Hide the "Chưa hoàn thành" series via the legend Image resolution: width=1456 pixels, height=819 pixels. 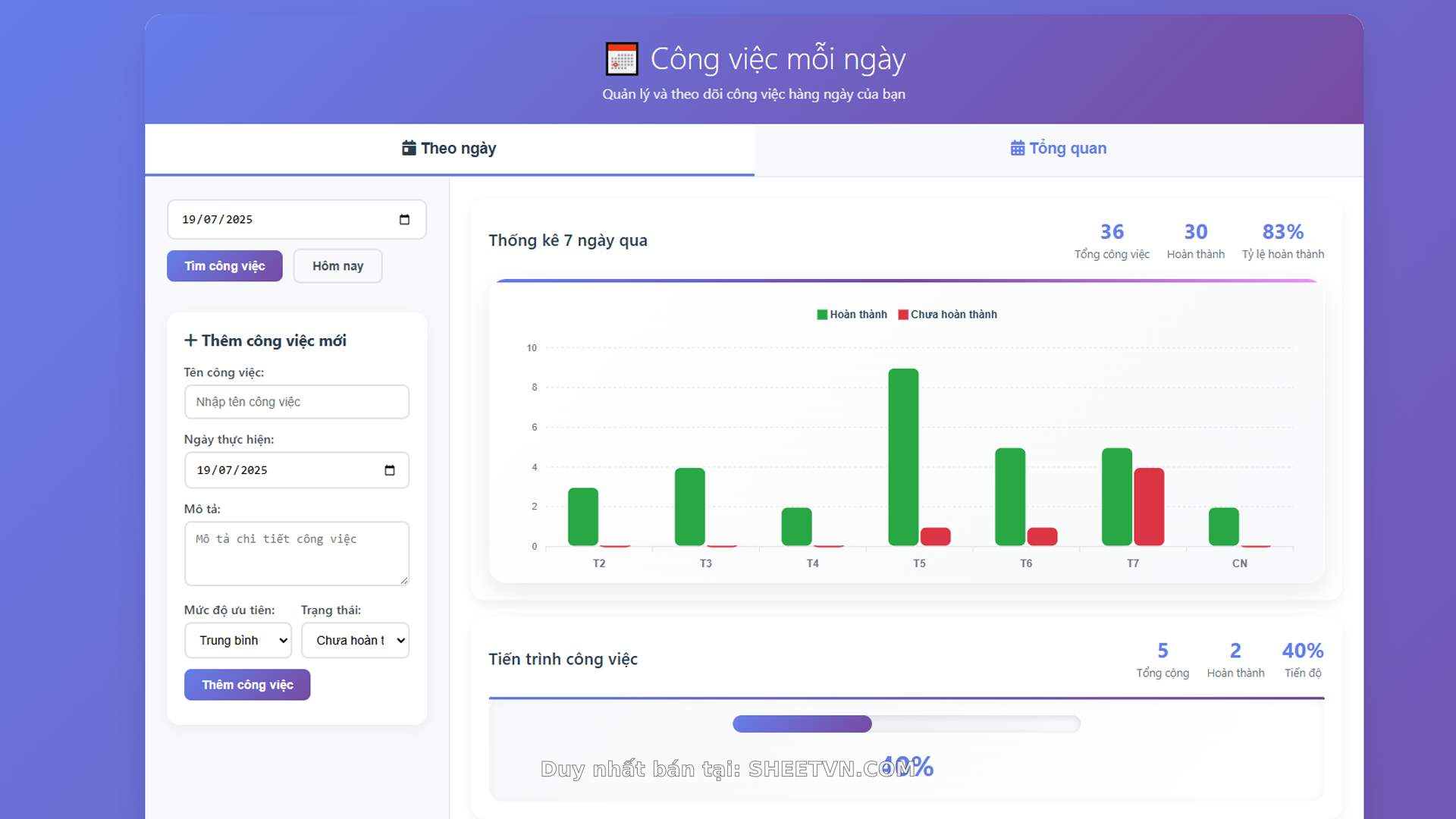click(x=947, y=314)
